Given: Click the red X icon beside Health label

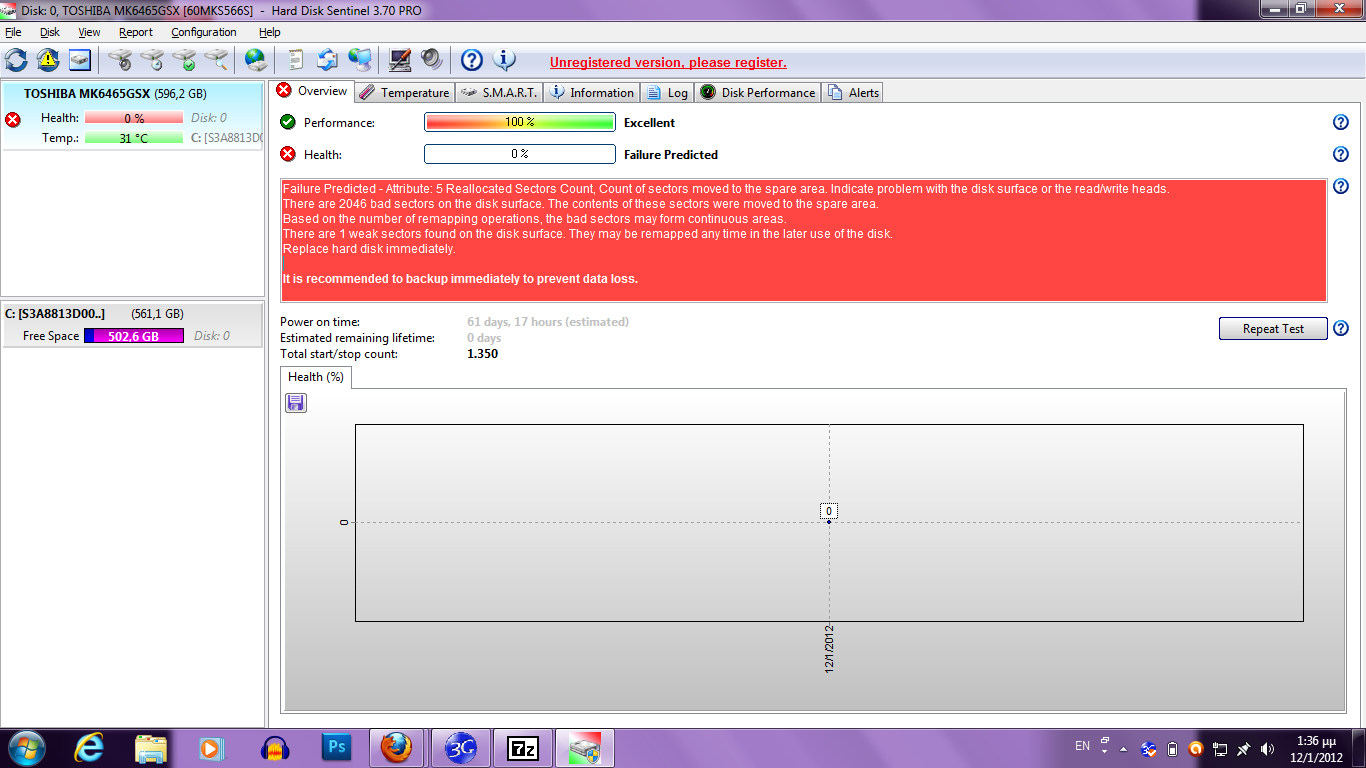Looking at the screenshot, I should (288, 154).
